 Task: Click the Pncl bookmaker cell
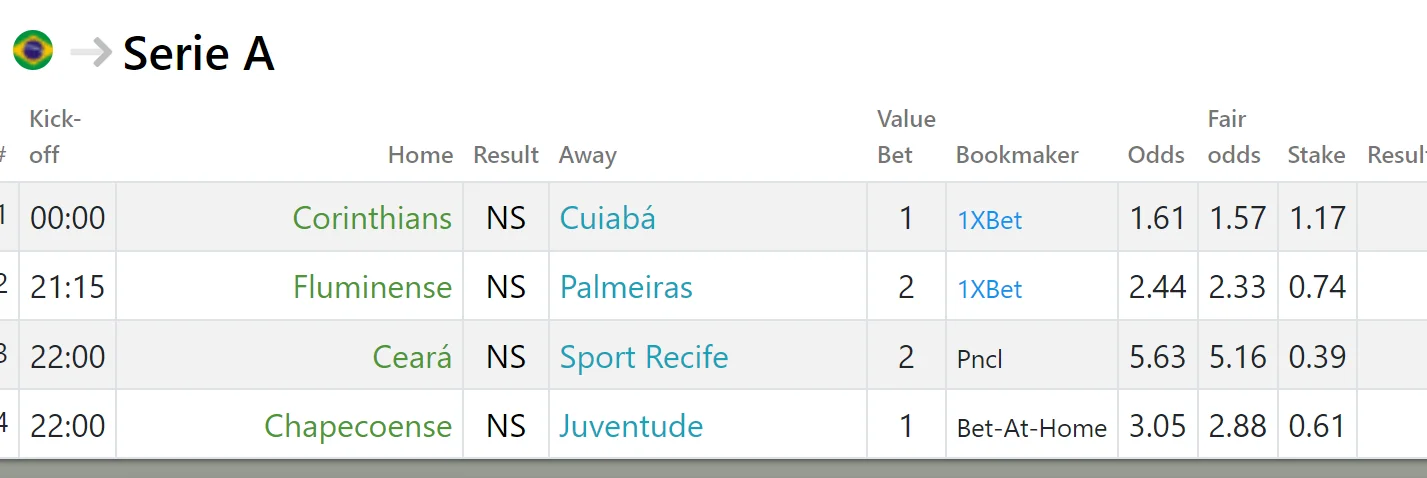980,359
